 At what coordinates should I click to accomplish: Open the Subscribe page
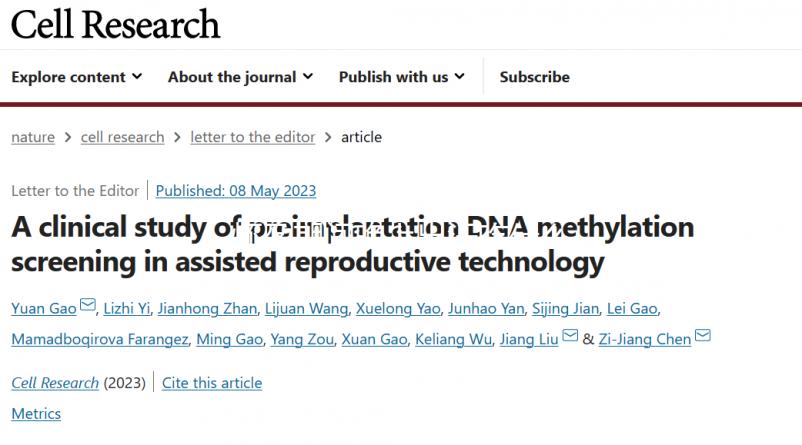tap(534, 77)
